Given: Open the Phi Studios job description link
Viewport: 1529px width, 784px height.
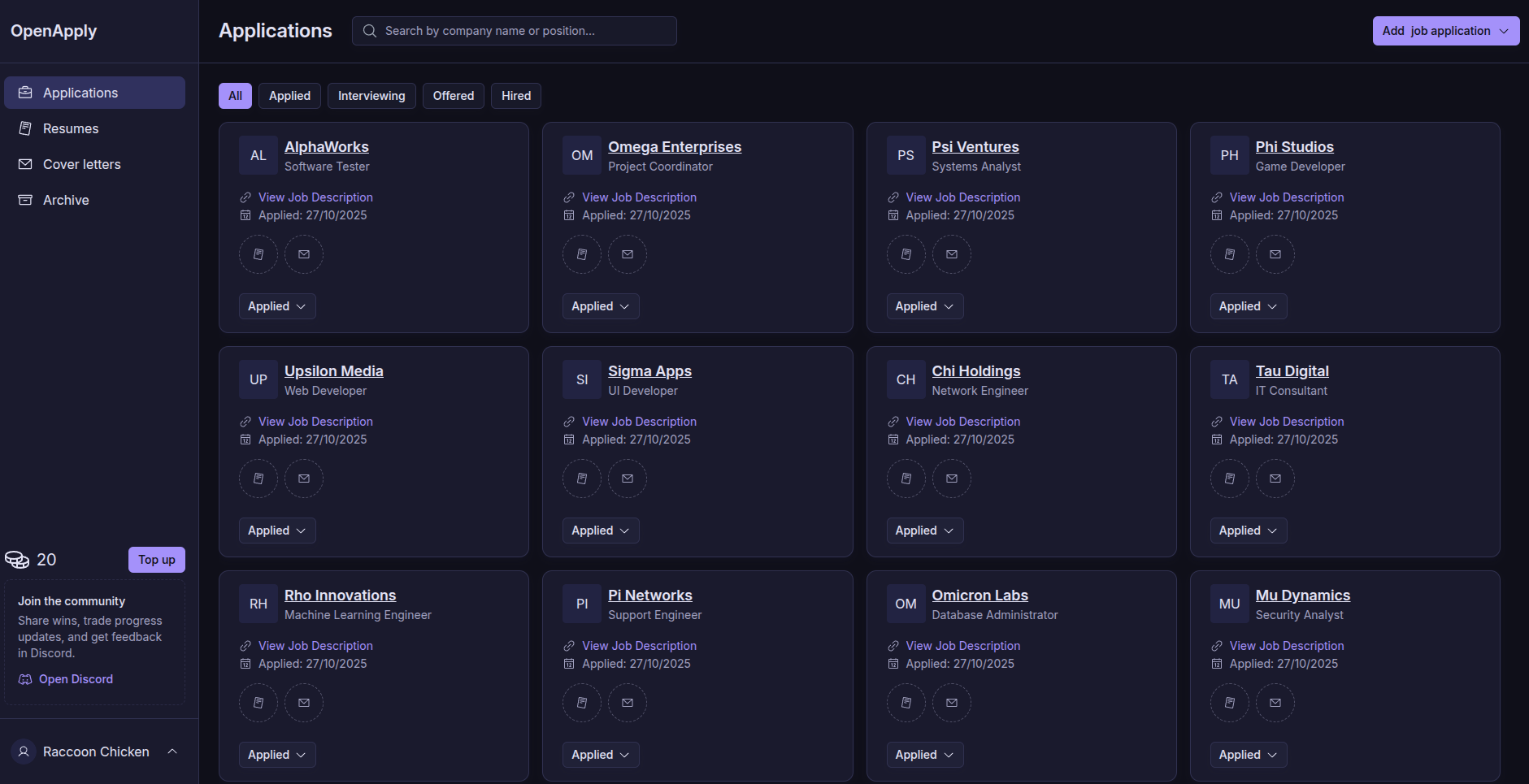Looking at the screenshot, I should point(1286,197).
